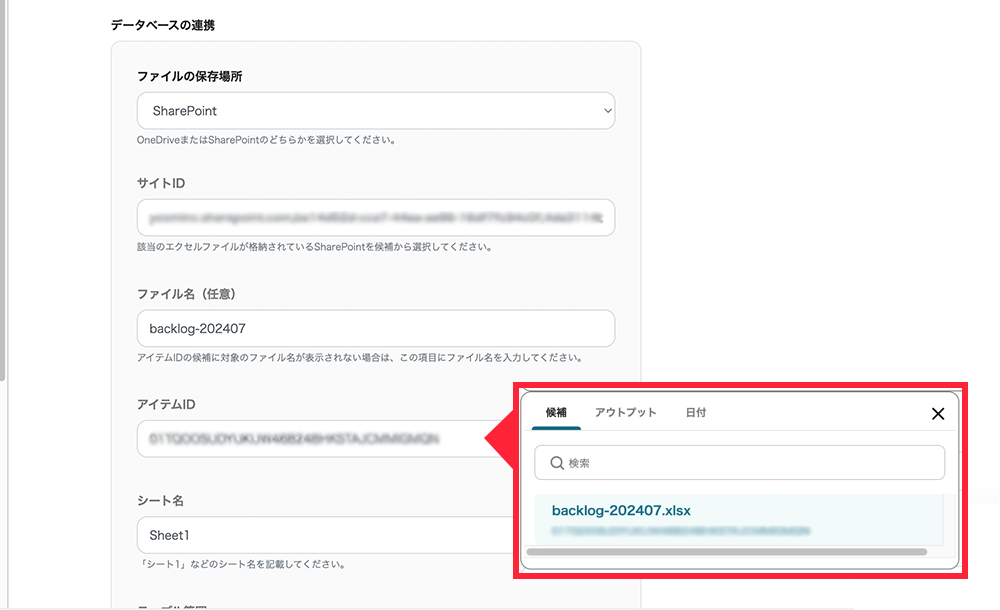1000x610 pixels.
Task: Click the シート名 label
Action: [x=160, y=500]
